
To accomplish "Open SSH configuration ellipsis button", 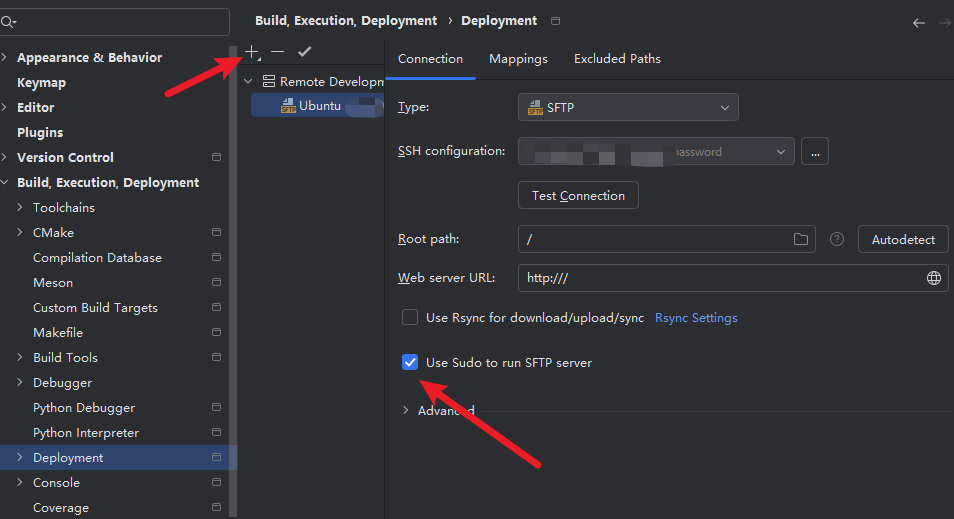I will point(815,152).
